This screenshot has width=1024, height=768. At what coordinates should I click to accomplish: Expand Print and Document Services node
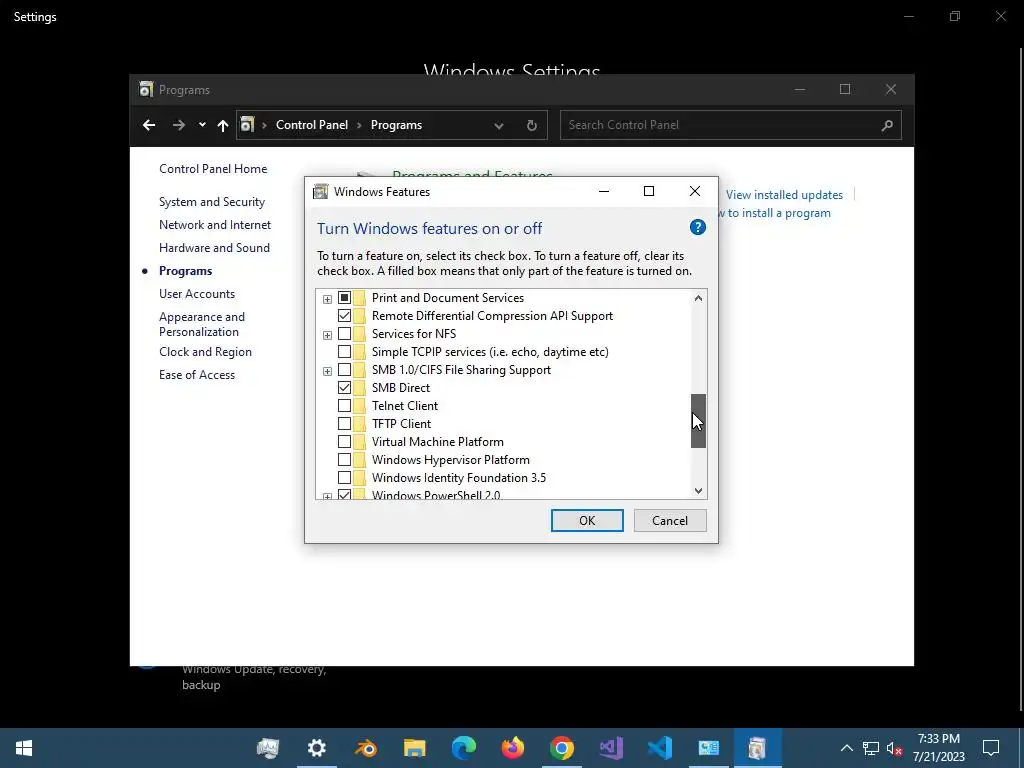point(327,299)
